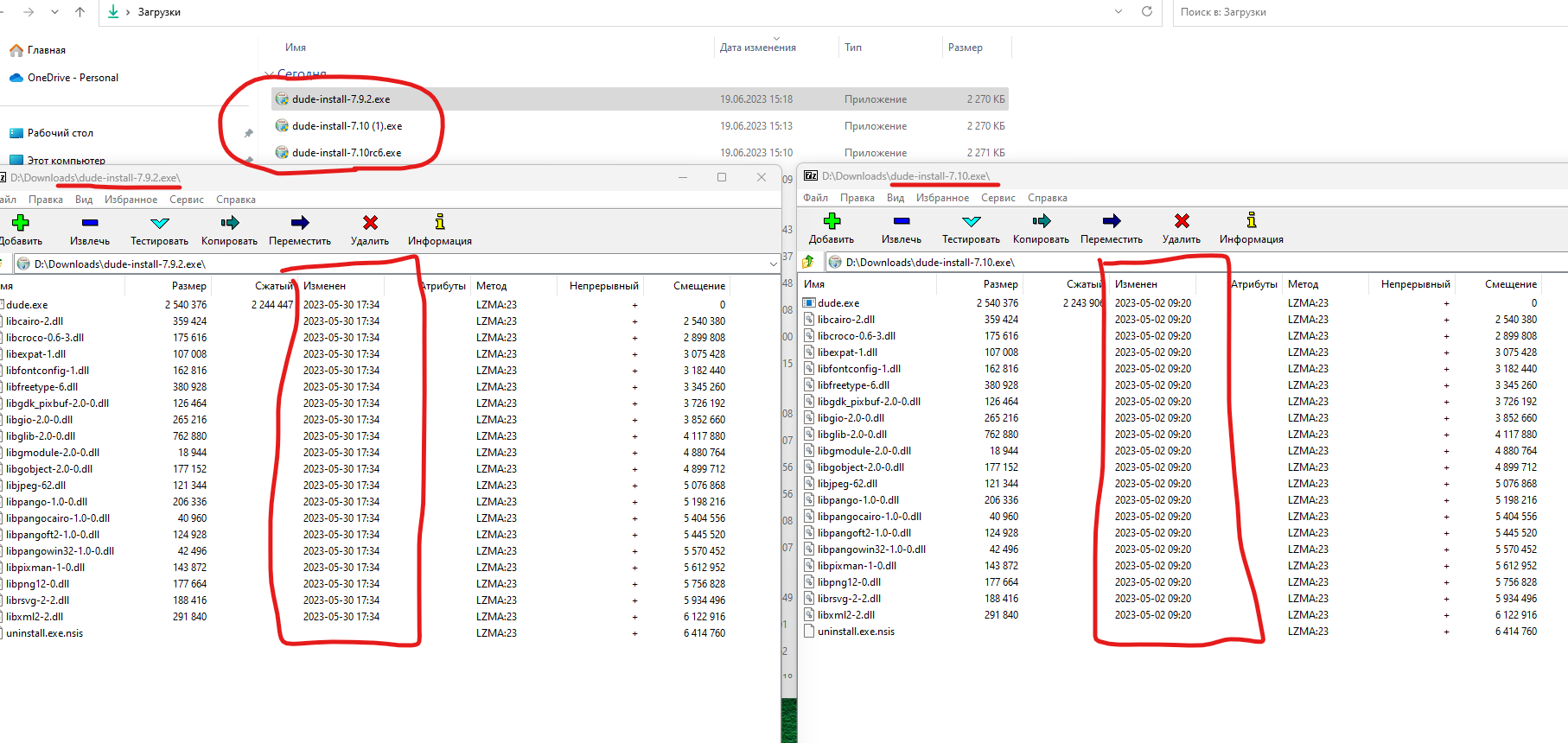This screenshot has width=1568, height=743.
Task: Select libxml2-2.dll in the dude-install-7.10 archive window
Action: click(x=846, y=615)
